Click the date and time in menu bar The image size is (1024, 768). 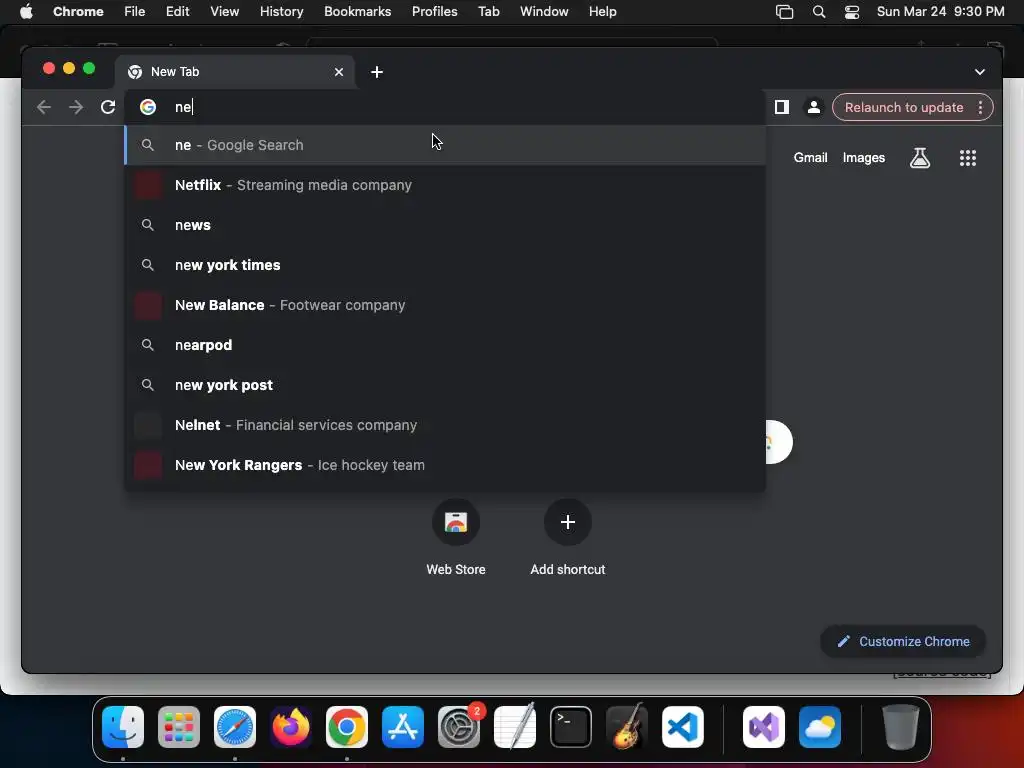(940, 12)
